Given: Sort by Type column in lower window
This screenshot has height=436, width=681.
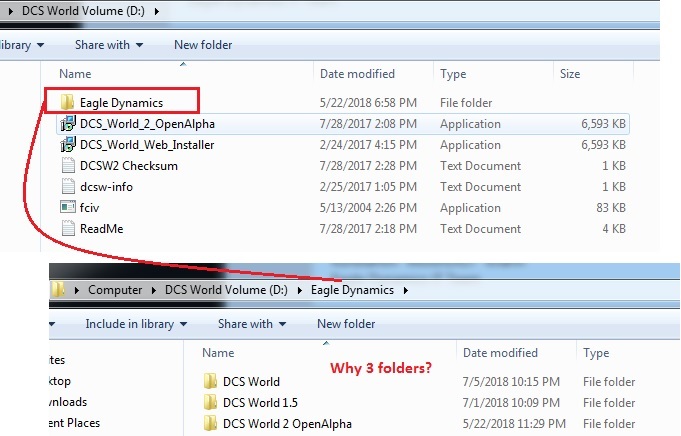Looking at the screenshot, I should click(596, 353).
